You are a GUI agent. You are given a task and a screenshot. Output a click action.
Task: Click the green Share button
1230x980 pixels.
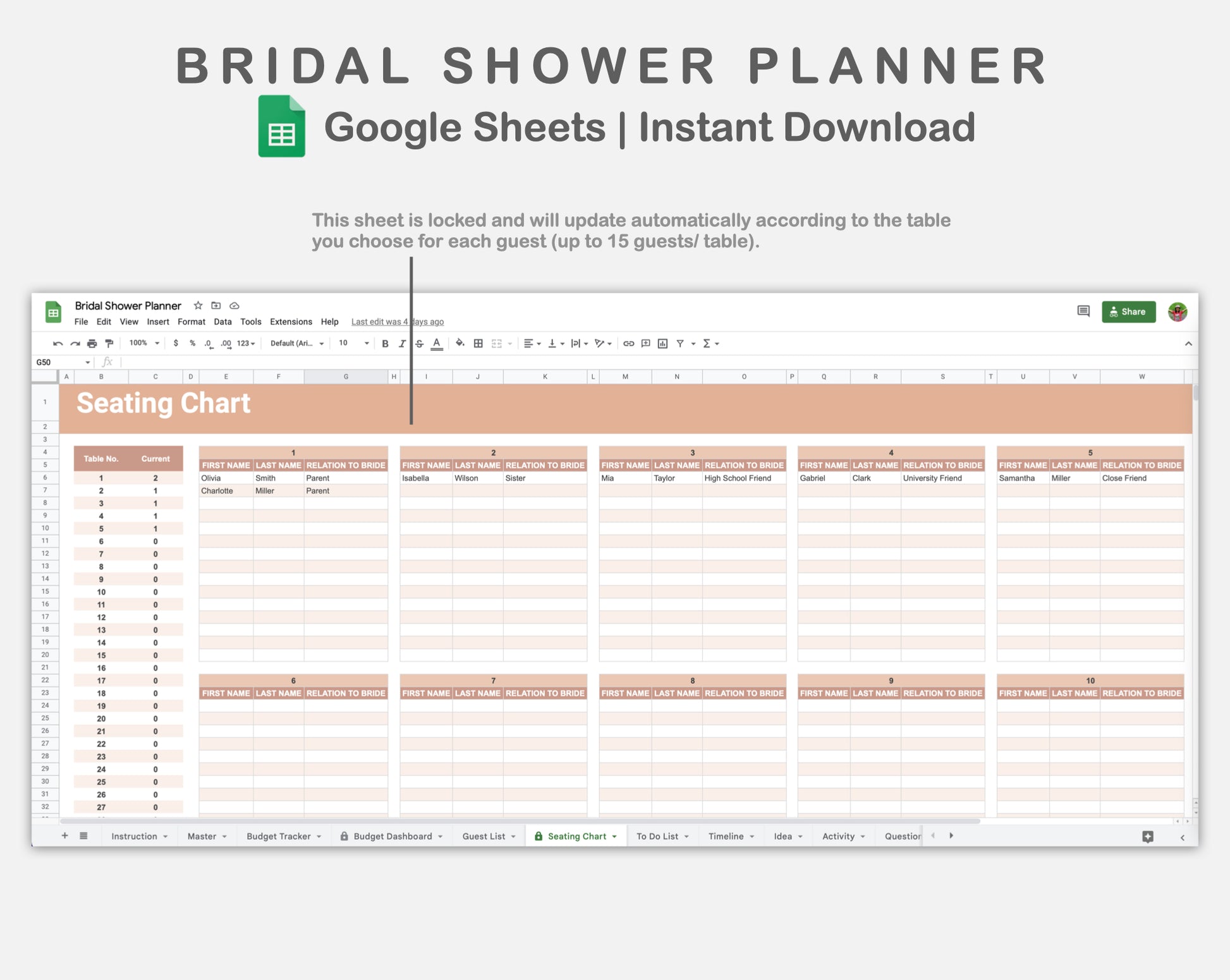[1128, 312]
